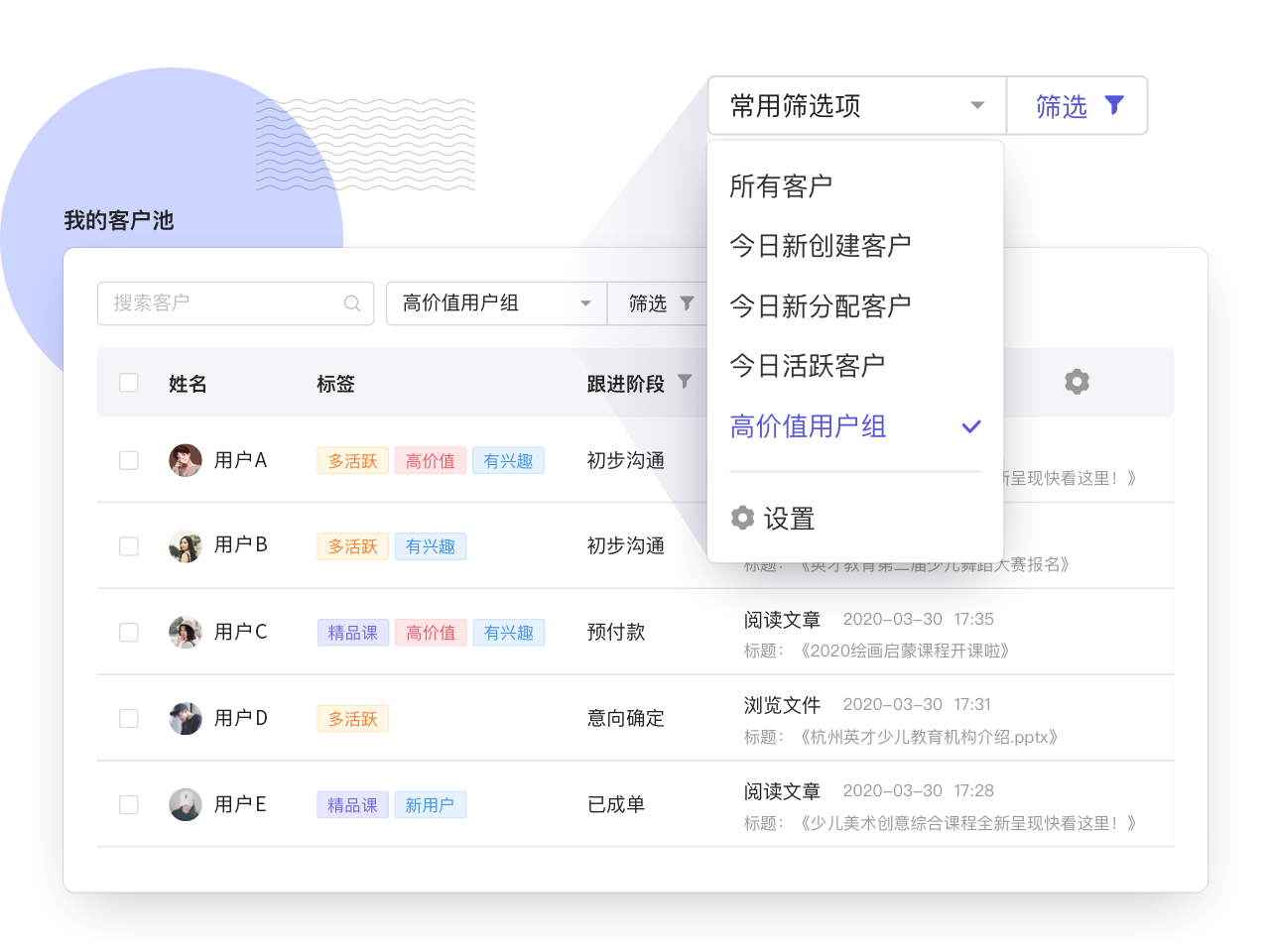The height and width of the screenshot is (952, 1270).
Task: Check the checkbox on 用户A's row
Action: [128, 460]
